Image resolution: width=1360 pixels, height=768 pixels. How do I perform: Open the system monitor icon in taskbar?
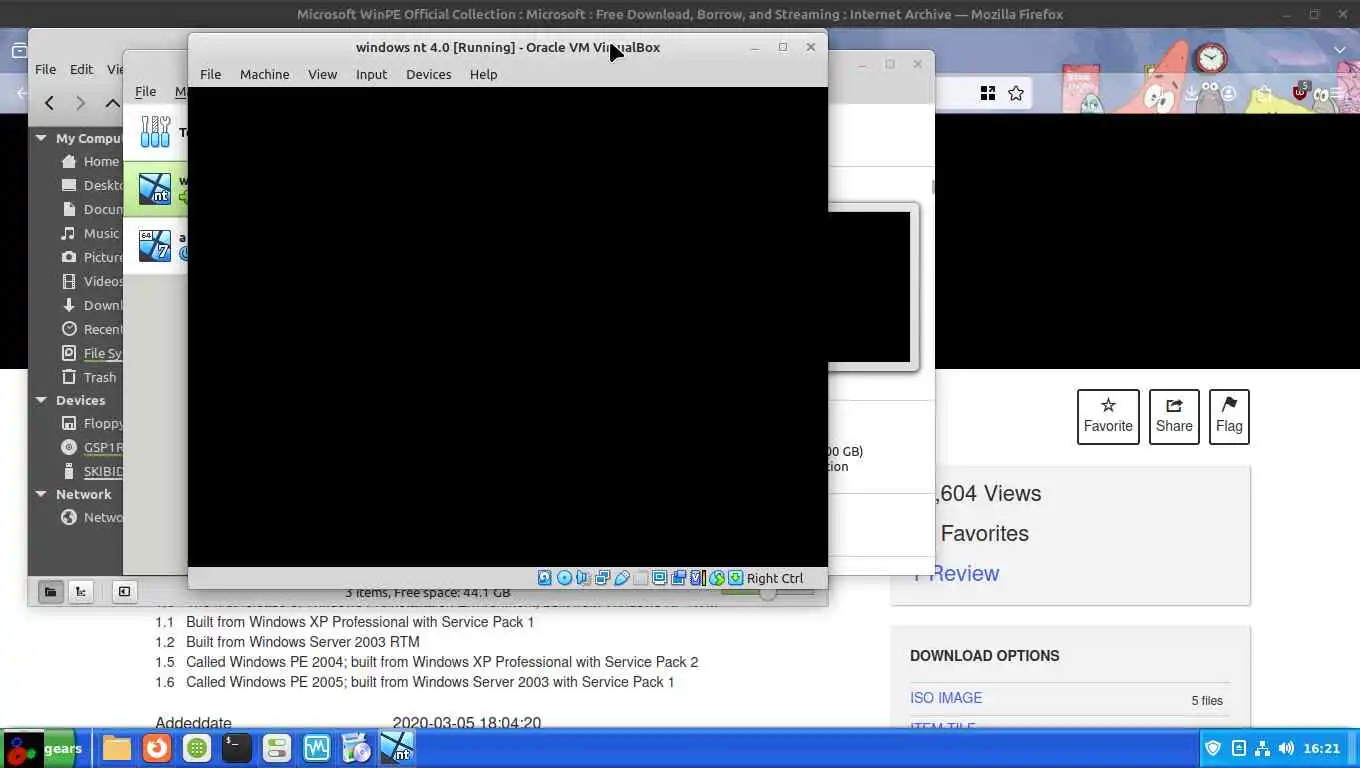point(316,748)
